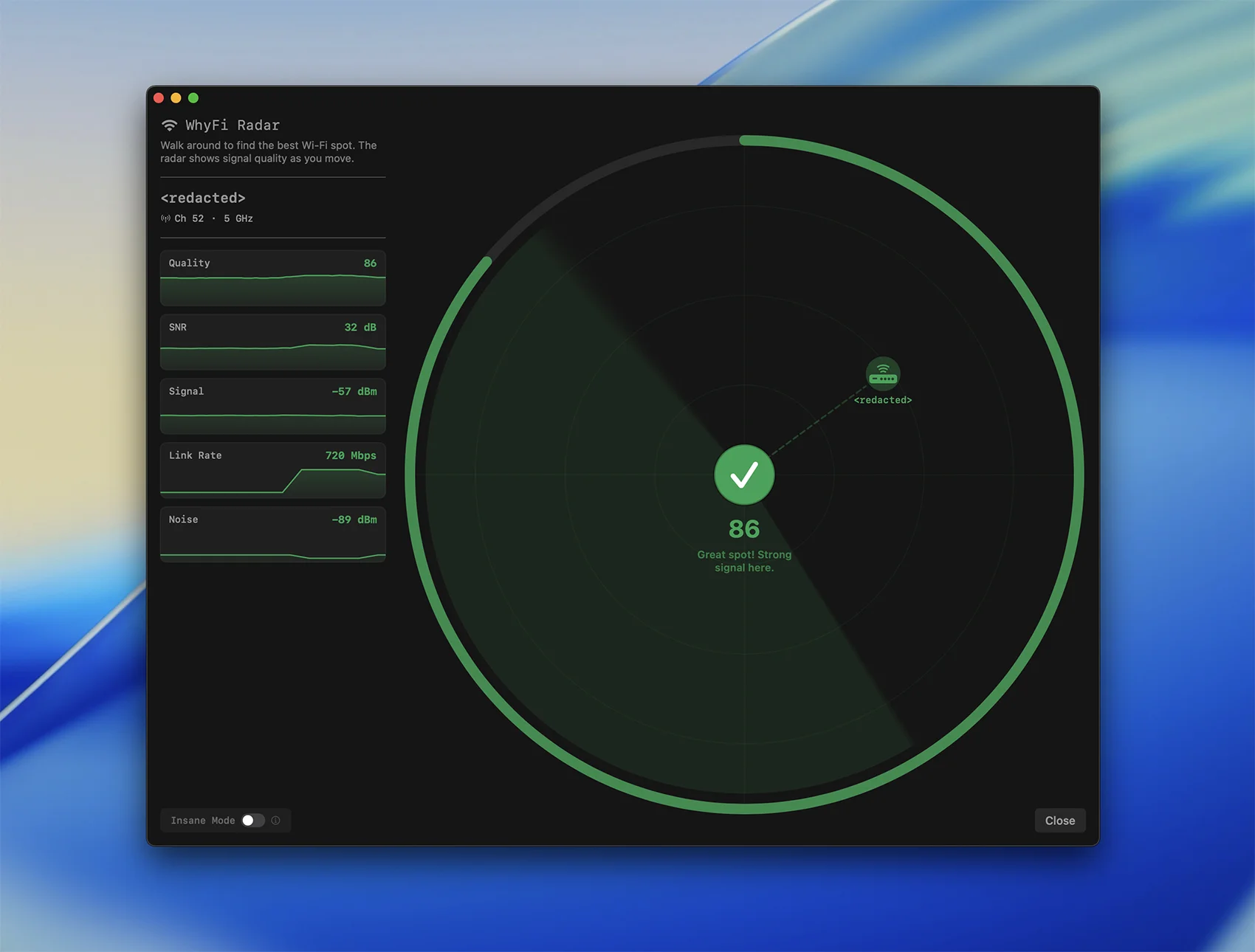Click the network name heading above Ch 52
1255x952 pixels.
coord(203,198)
